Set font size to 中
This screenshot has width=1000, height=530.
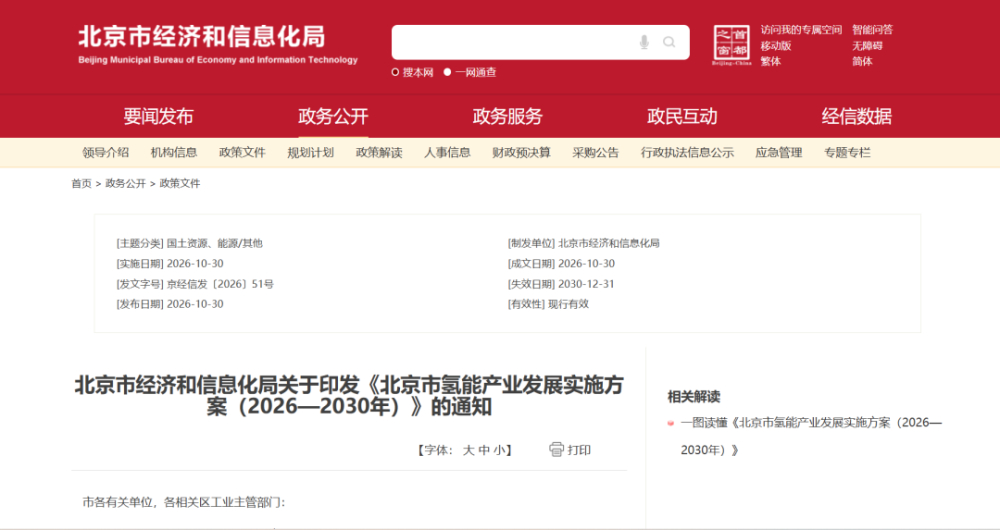484,450
